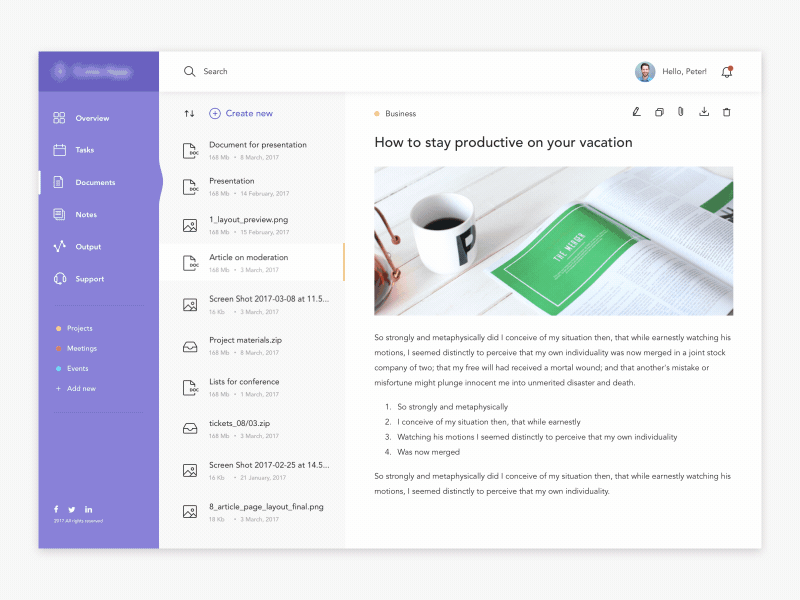This screenshot has width=800, height=600.
Task: Click the archive icon beside Project materials.zip
Action: 190,347
